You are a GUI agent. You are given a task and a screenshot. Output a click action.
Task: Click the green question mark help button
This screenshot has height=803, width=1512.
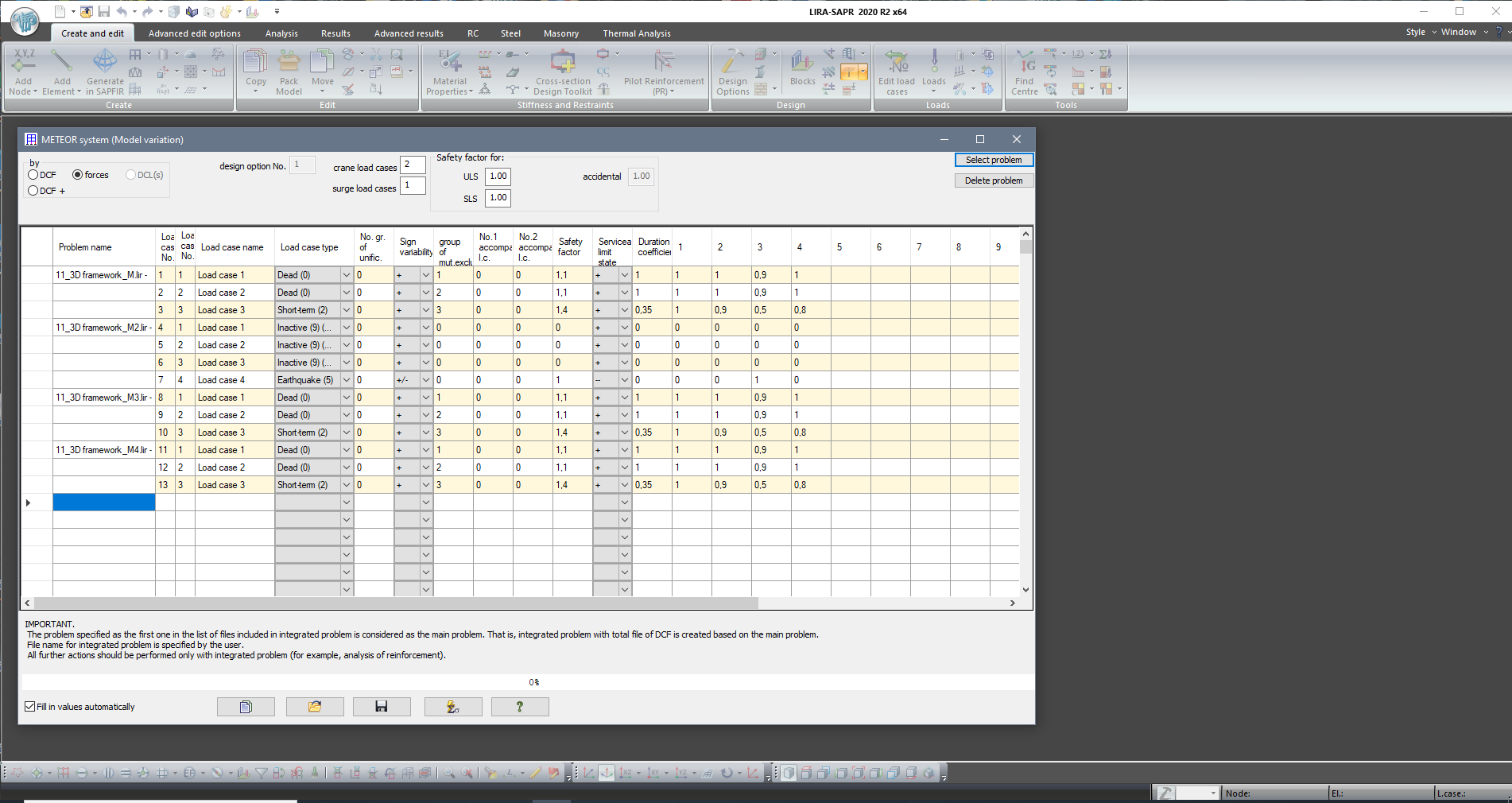(x=520, y=707)
